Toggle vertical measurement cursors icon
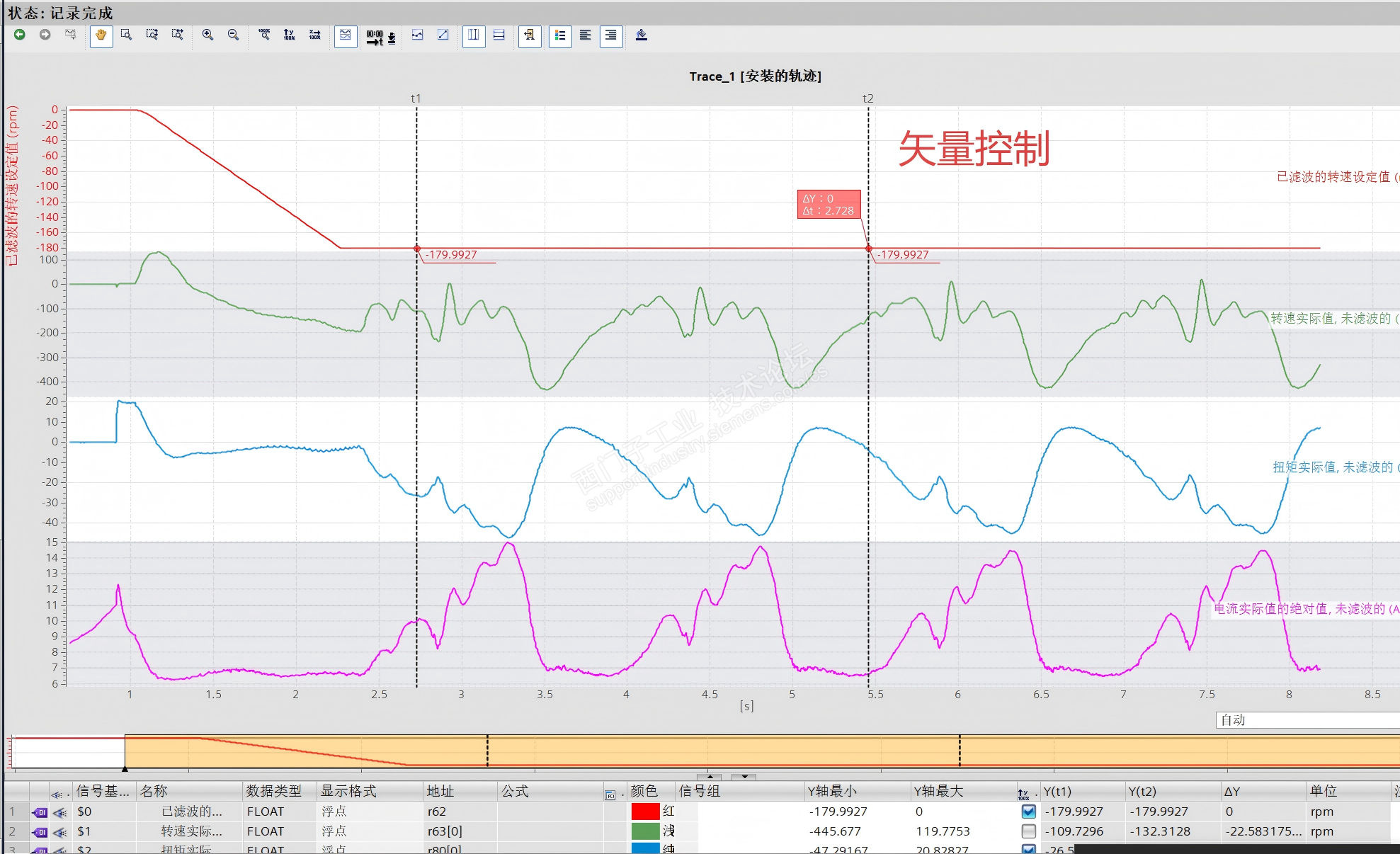This screenshot has width=1400, height=854. click(x=474, y=35)
